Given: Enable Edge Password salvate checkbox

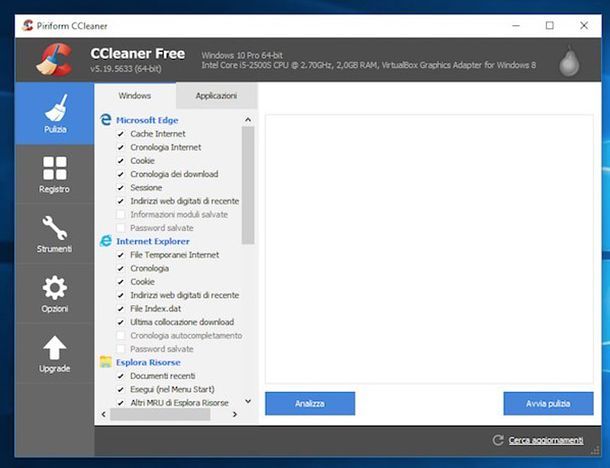Looking at the screenshot, I should (x=121, y=228).
